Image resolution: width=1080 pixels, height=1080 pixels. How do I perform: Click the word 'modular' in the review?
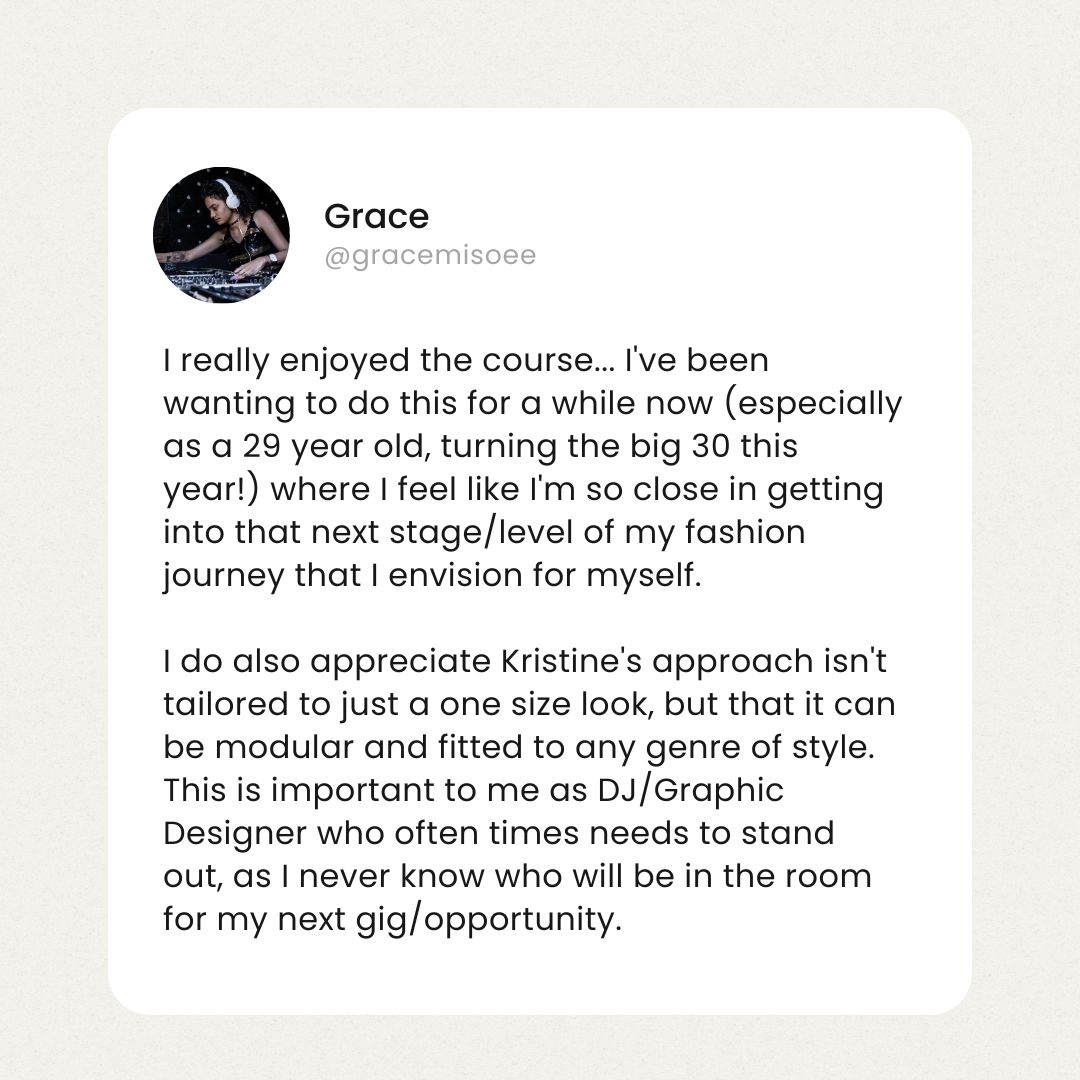click(269, 747)
